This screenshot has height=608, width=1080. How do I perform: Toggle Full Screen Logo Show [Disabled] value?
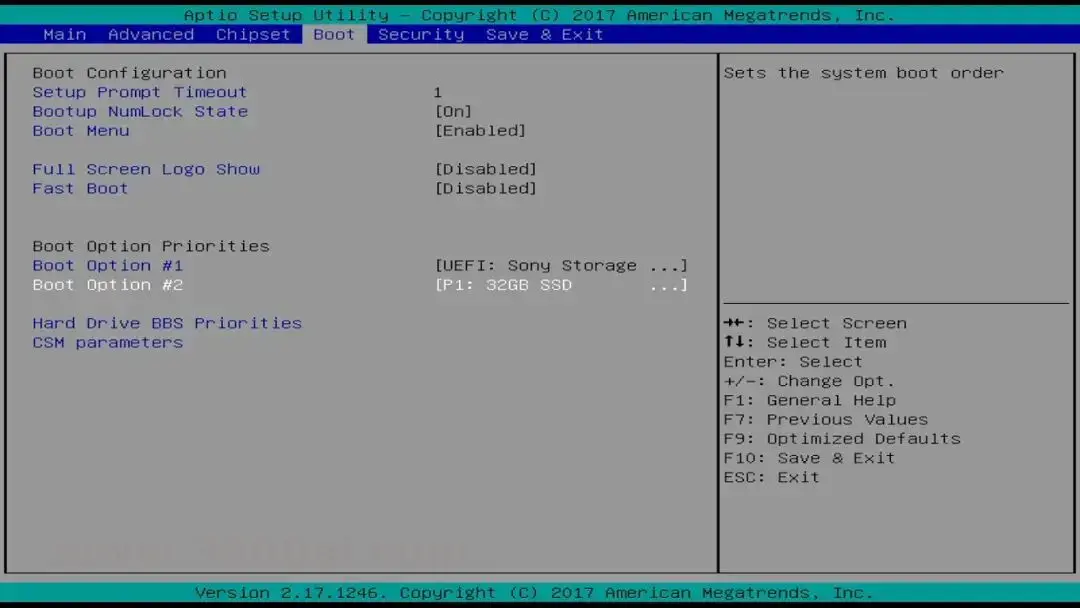click(486, 169)
